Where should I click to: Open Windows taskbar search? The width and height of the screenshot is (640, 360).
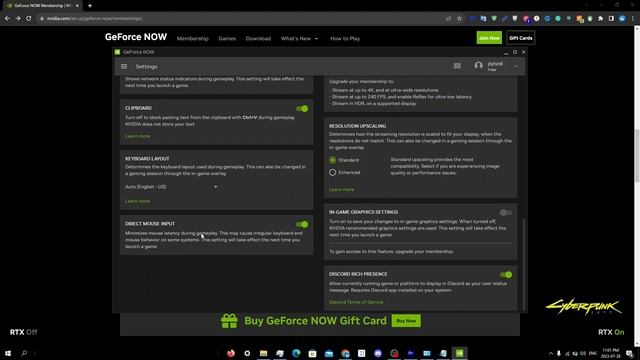coord(24,353)
